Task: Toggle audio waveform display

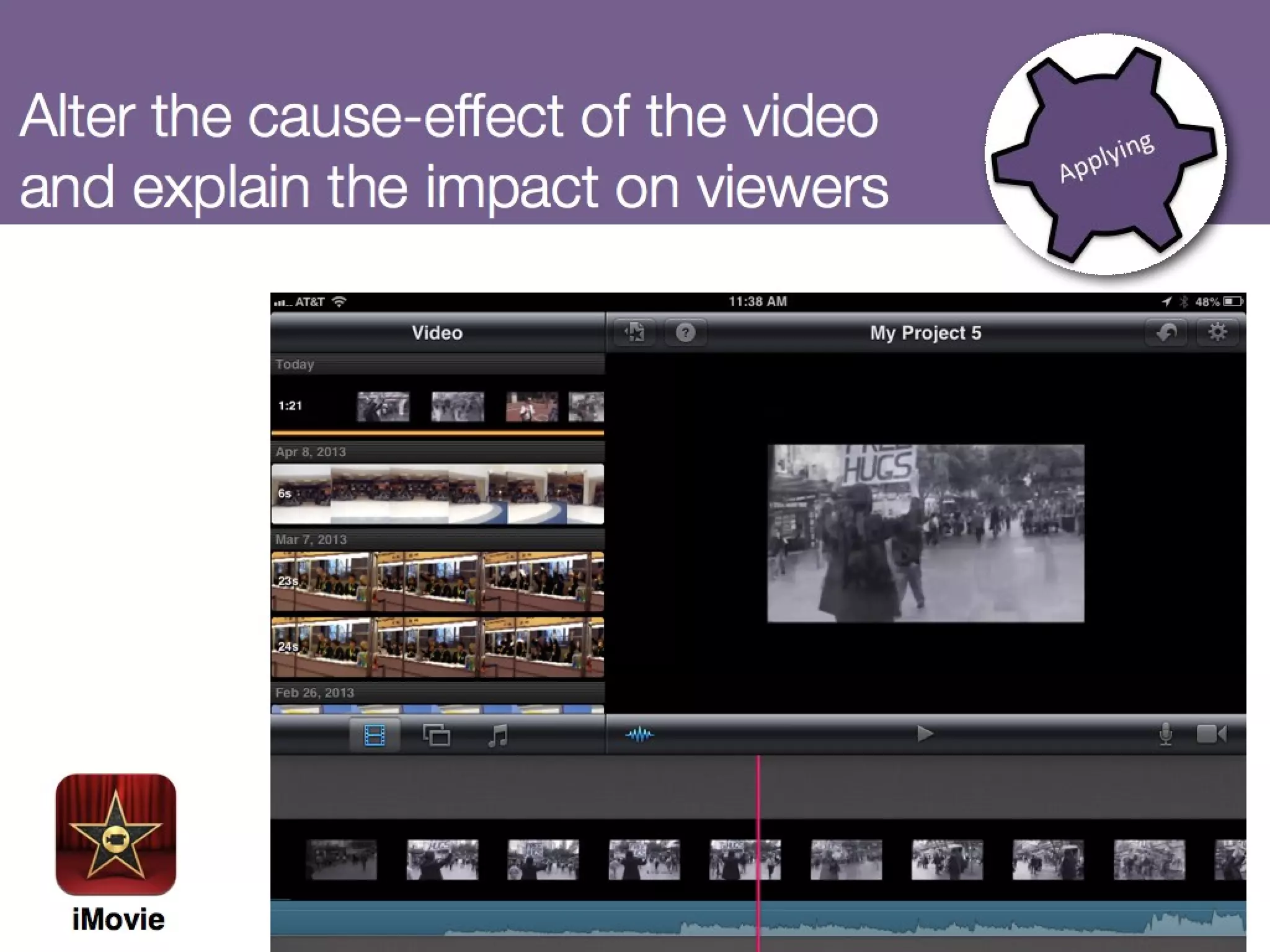Action: (639, 735)
